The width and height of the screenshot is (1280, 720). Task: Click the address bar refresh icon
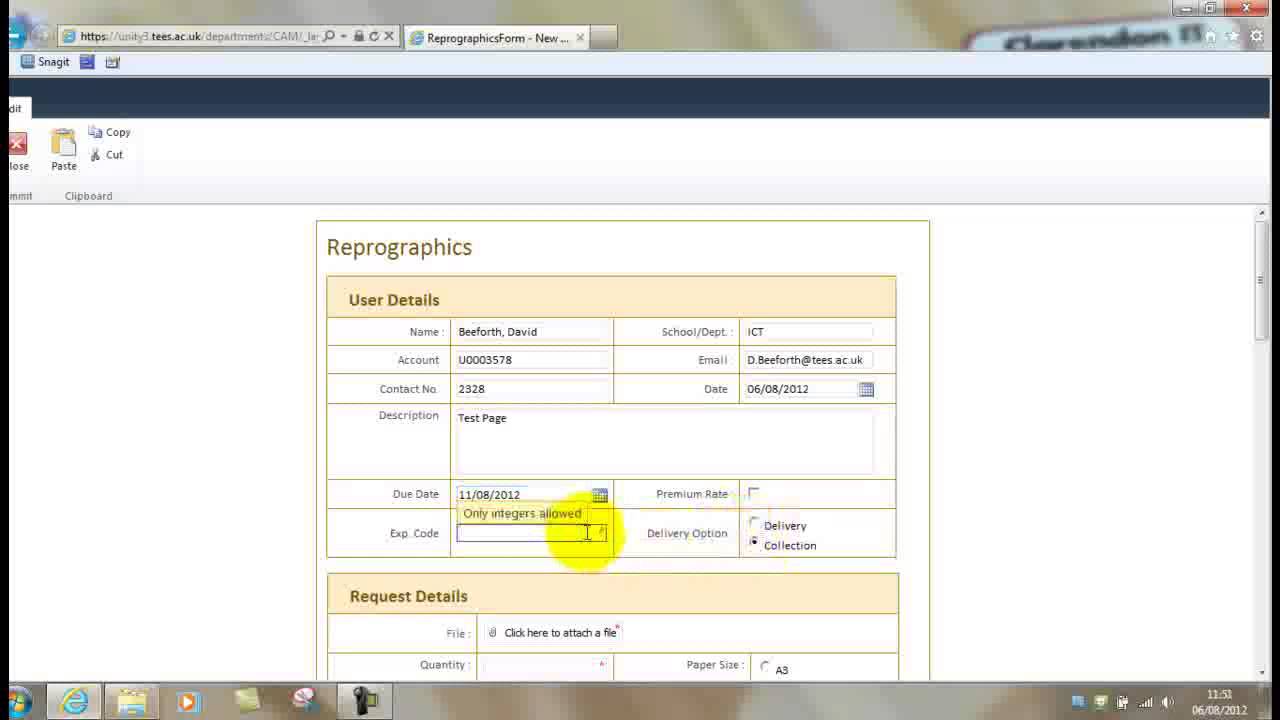click(x=374, y=36)
